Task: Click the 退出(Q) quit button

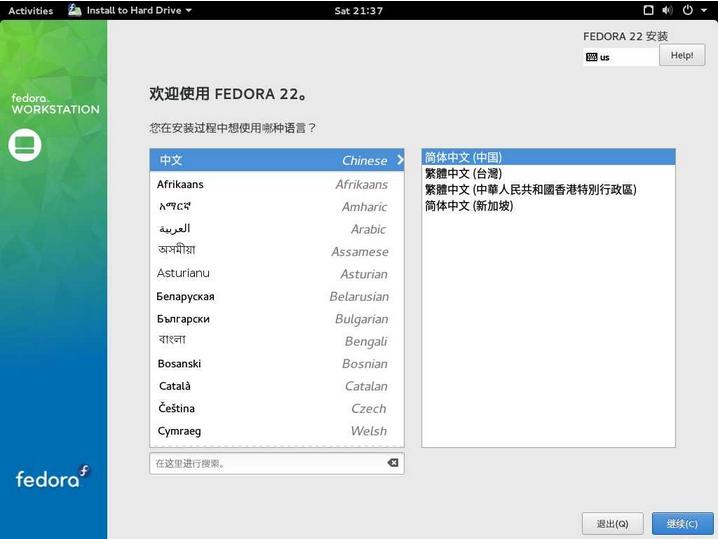Action: [613, 523]
